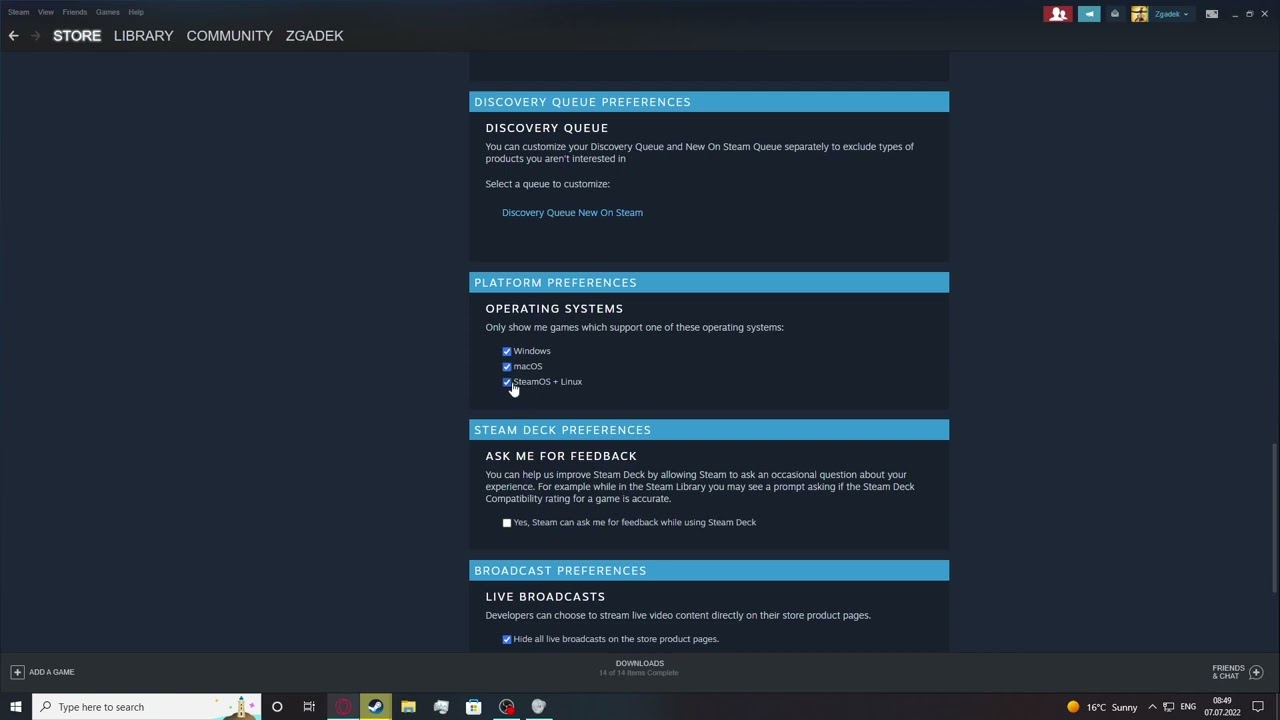Click the ADD A GAME label

pyautogui.click(x=52, y=672)
